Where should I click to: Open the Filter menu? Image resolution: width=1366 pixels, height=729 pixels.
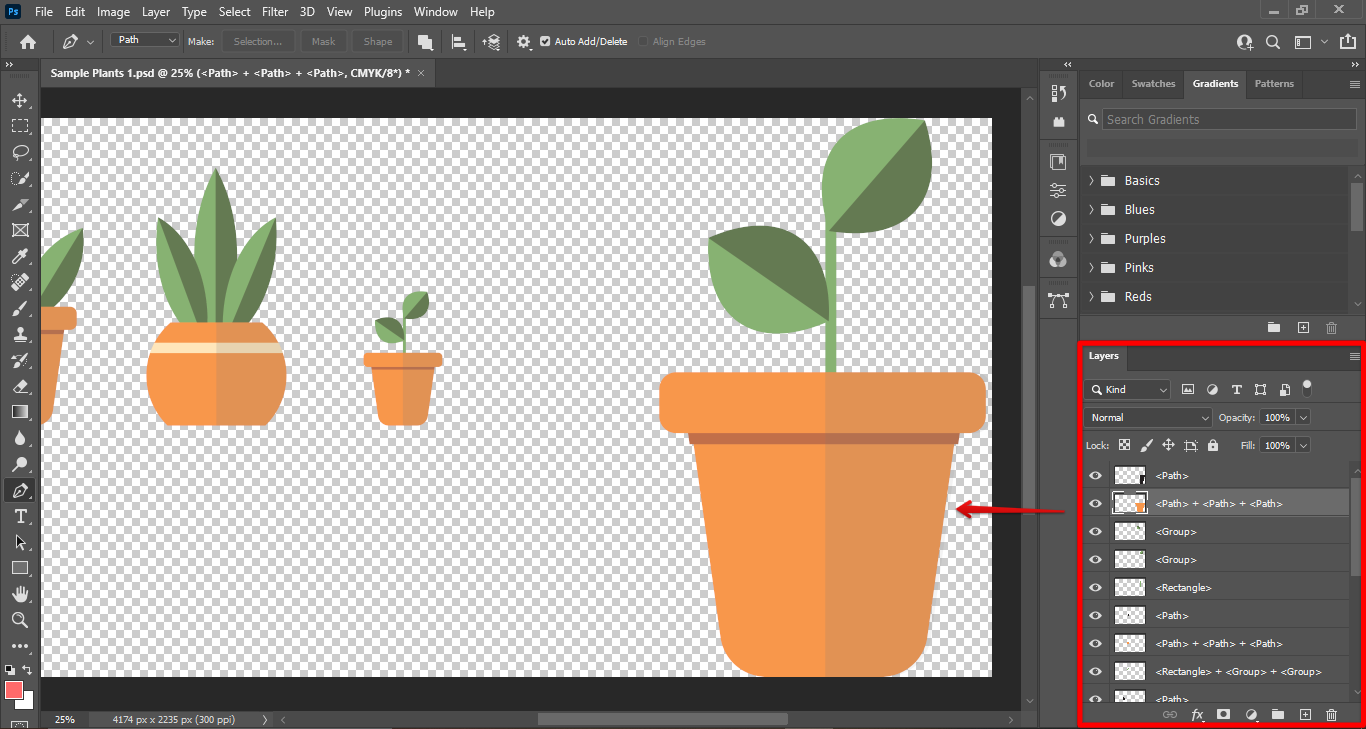[x=276, y=12]
